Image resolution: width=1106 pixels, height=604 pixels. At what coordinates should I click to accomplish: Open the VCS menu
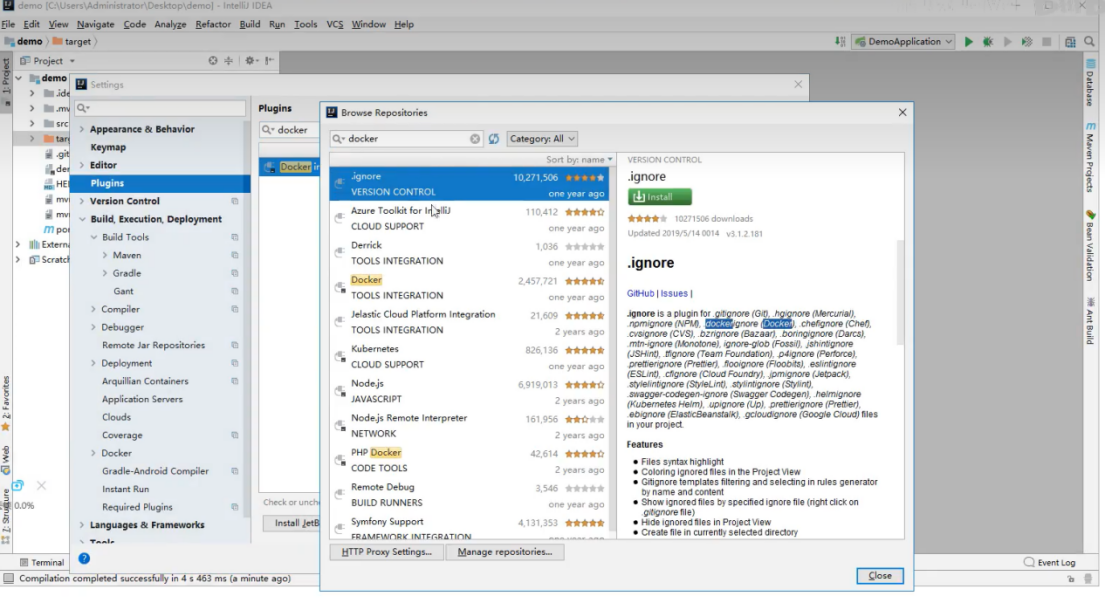click(x=334, y=24)
